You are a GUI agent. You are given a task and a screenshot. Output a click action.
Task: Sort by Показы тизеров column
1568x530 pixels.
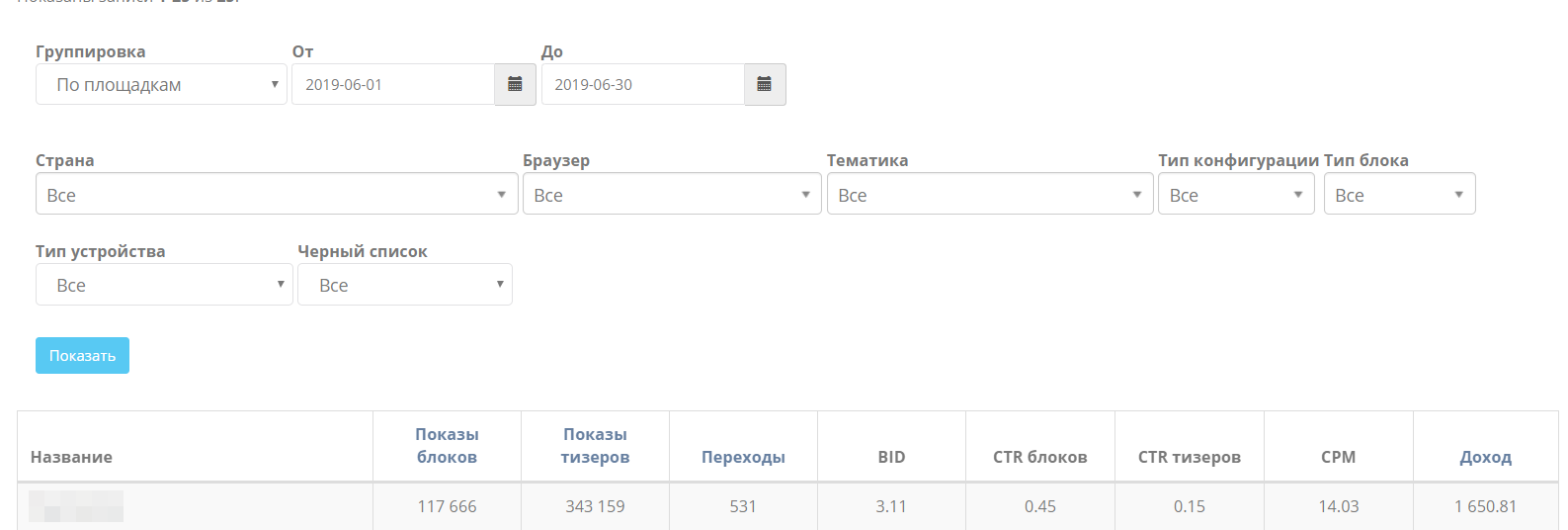point(595,446)
